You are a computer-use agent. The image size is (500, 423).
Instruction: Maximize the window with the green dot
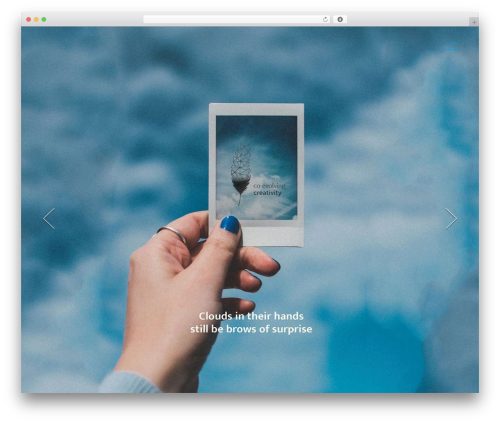(44, 20)
